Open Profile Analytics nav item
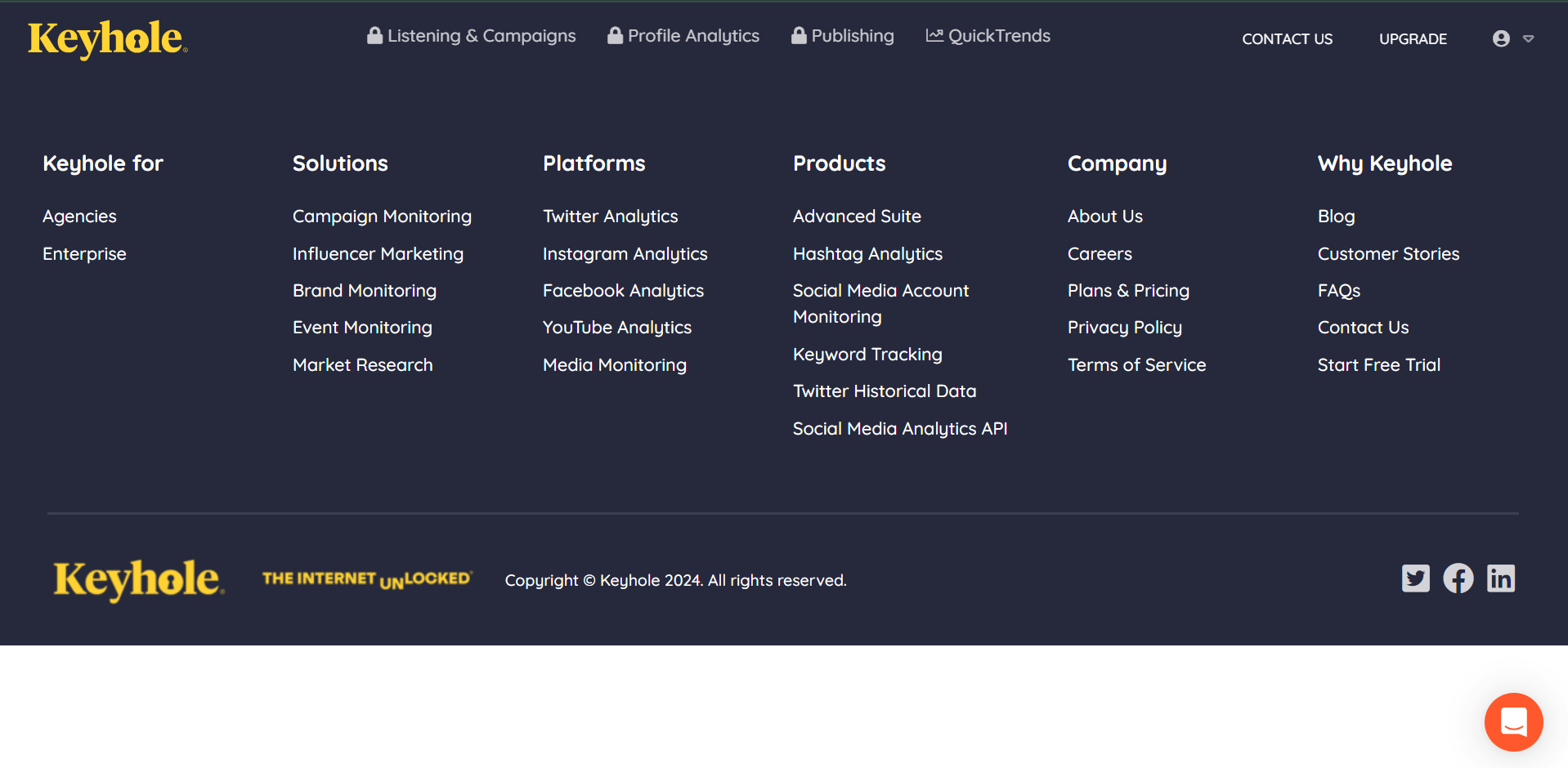The height and width of the screenshot is (768, 1568). (683, 36)
